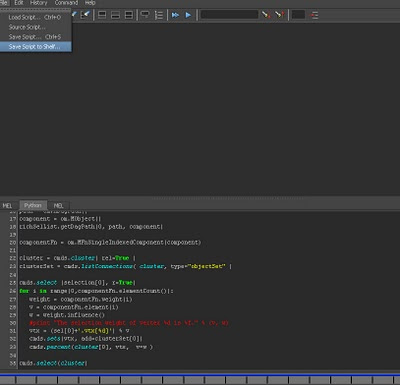Open the Edit menu
Screen dimensions: 400x385
19,3
